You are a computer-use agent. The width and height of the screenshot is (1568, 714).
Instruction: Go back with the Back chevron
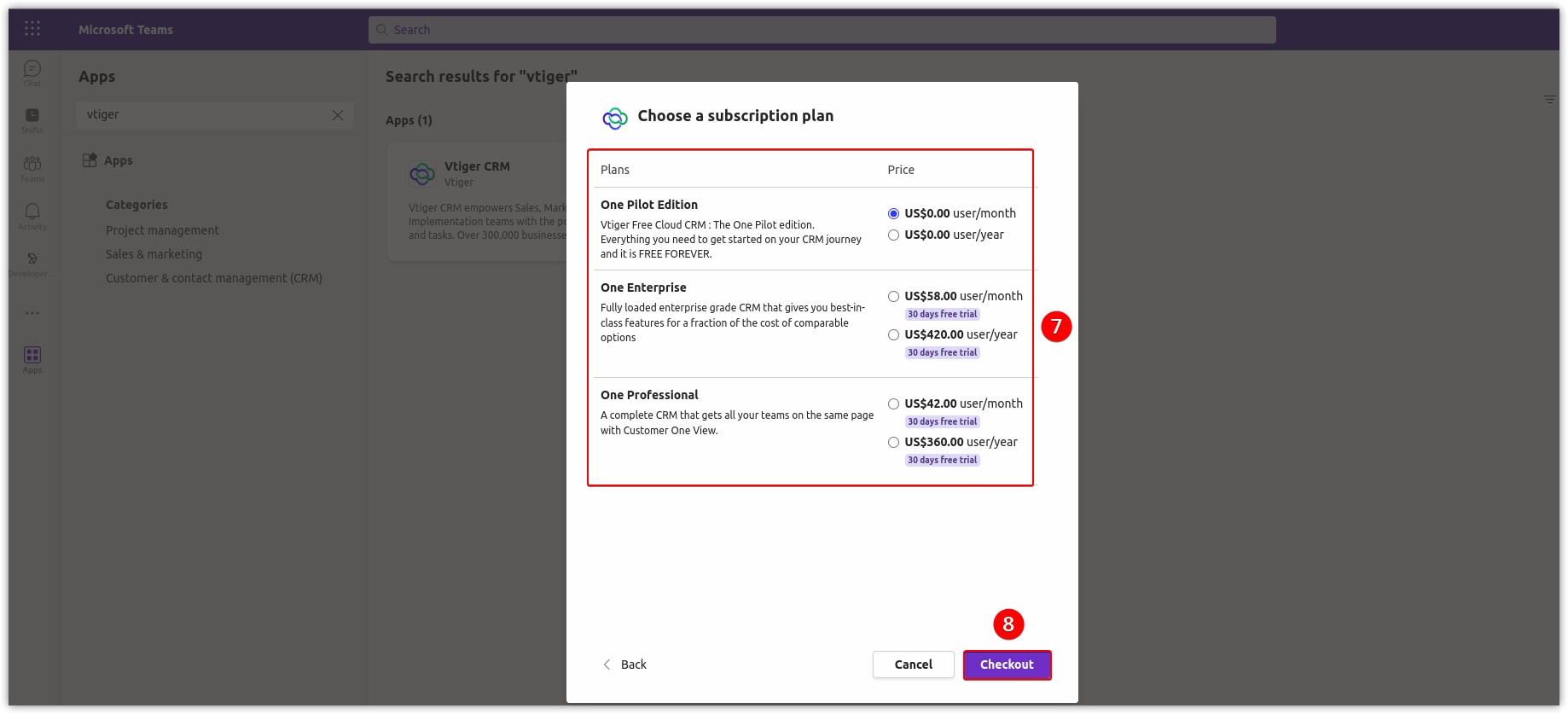607,665
